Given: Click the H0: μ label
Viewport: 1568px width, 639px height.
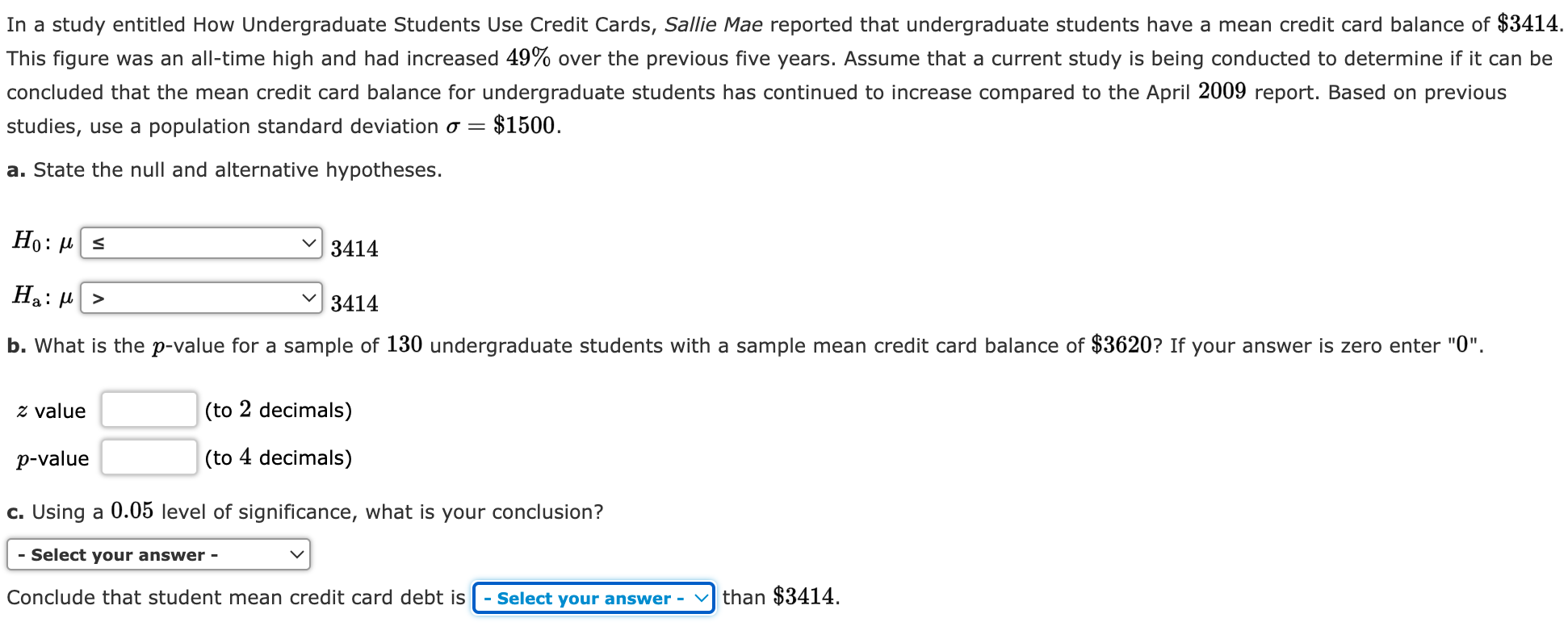Looking at the screenshot, I should (40, 240).
